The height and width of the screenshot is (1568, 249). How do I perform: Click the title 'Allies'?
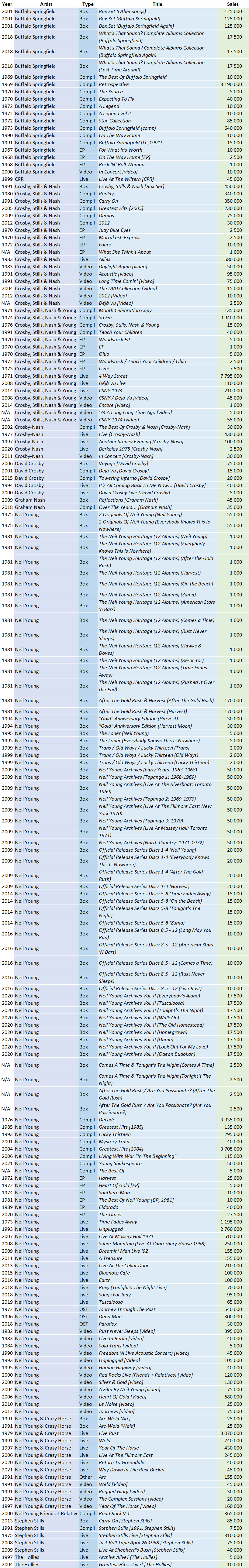(x=105, y=260)
